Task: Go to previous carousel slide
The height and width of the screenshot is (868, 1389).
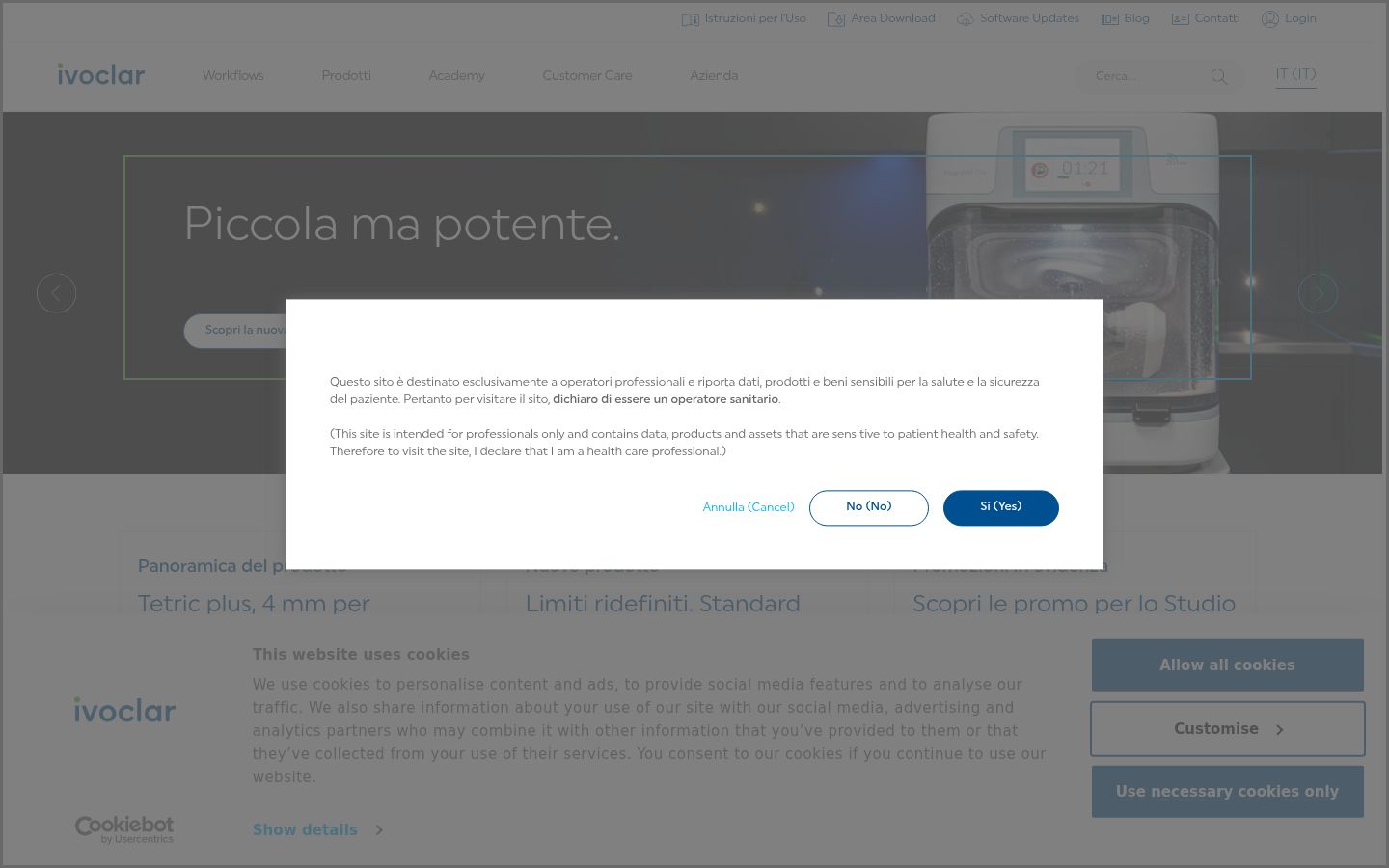Action: 56,293
